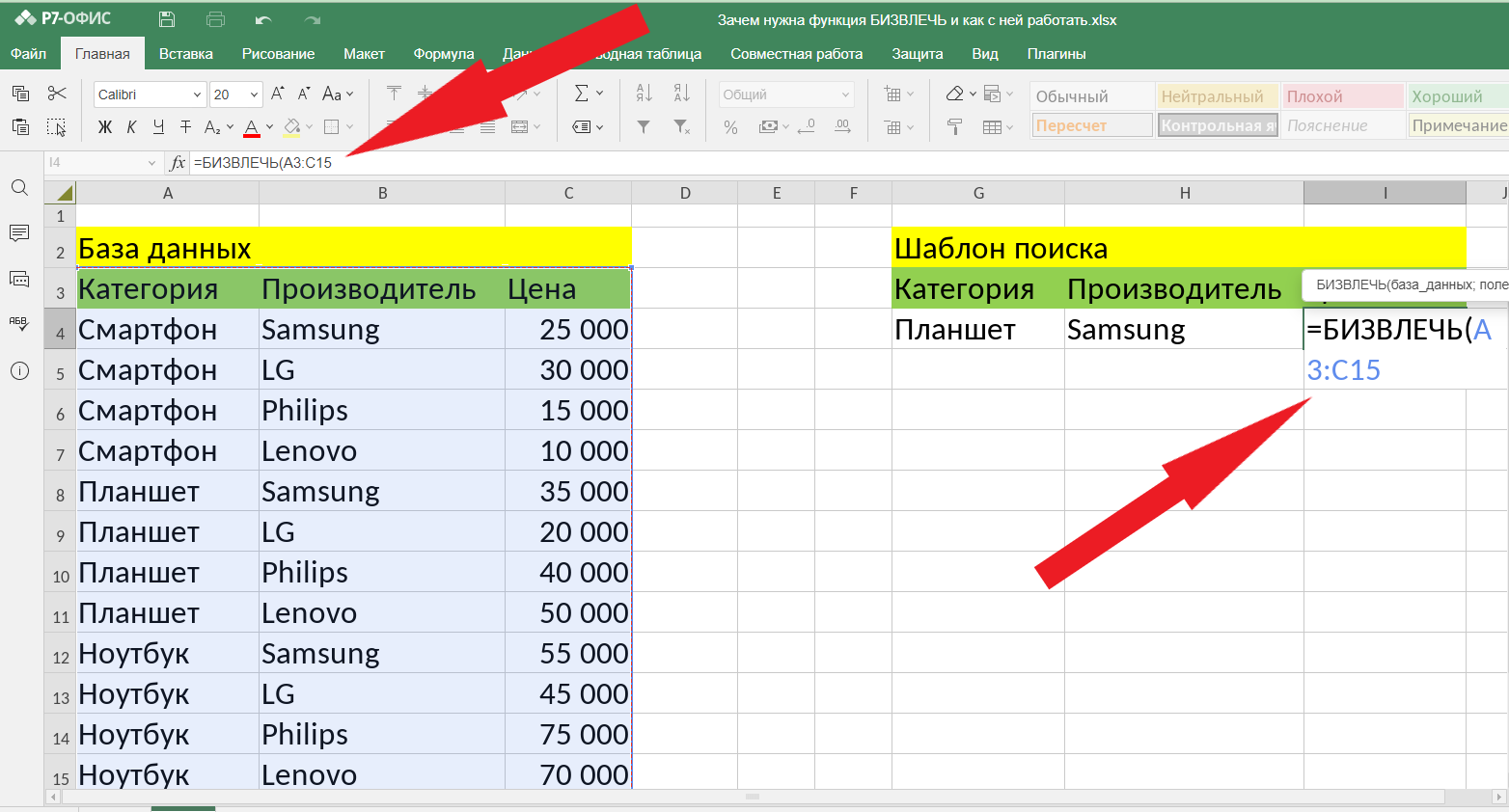Viewport: 1509px width, 812px height.
Task: Apply the Percent style
Action: (730, 126)
